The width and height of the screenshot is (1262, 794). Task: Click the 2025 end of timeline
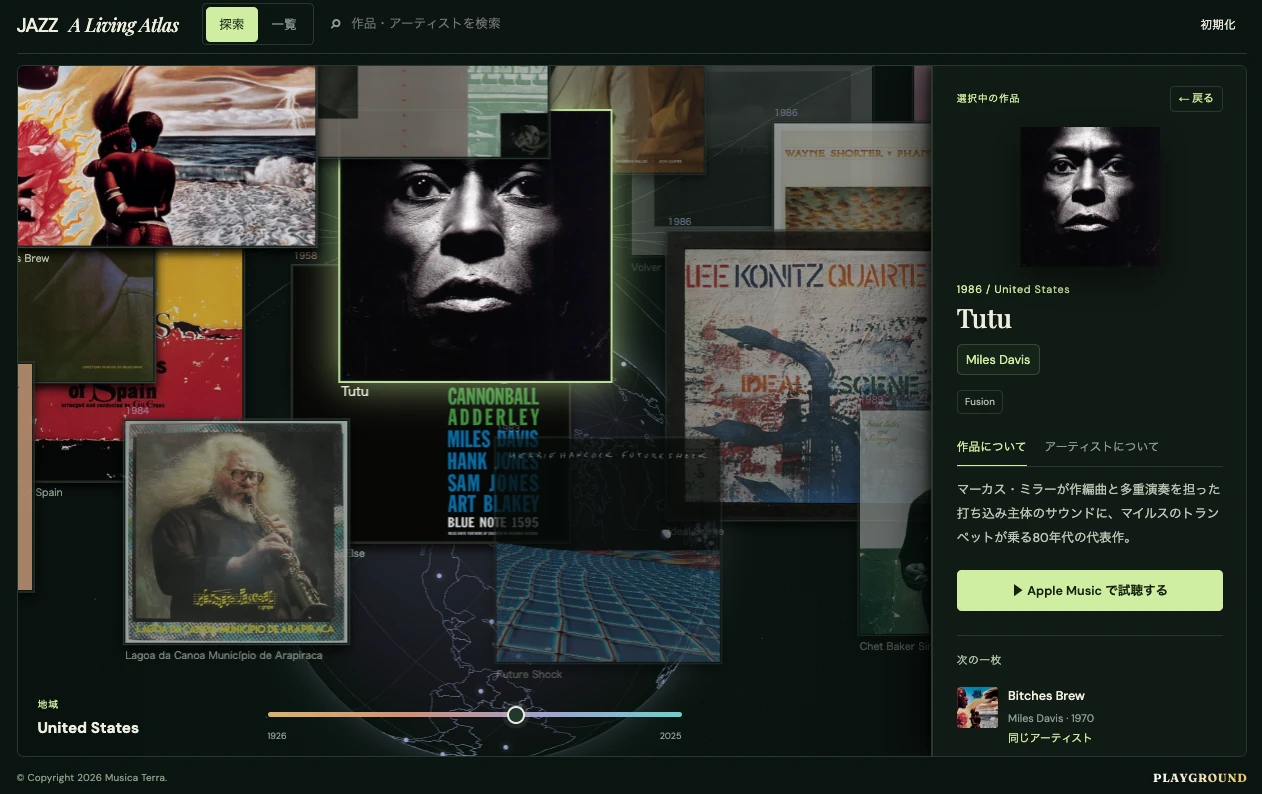click(670, 736)
